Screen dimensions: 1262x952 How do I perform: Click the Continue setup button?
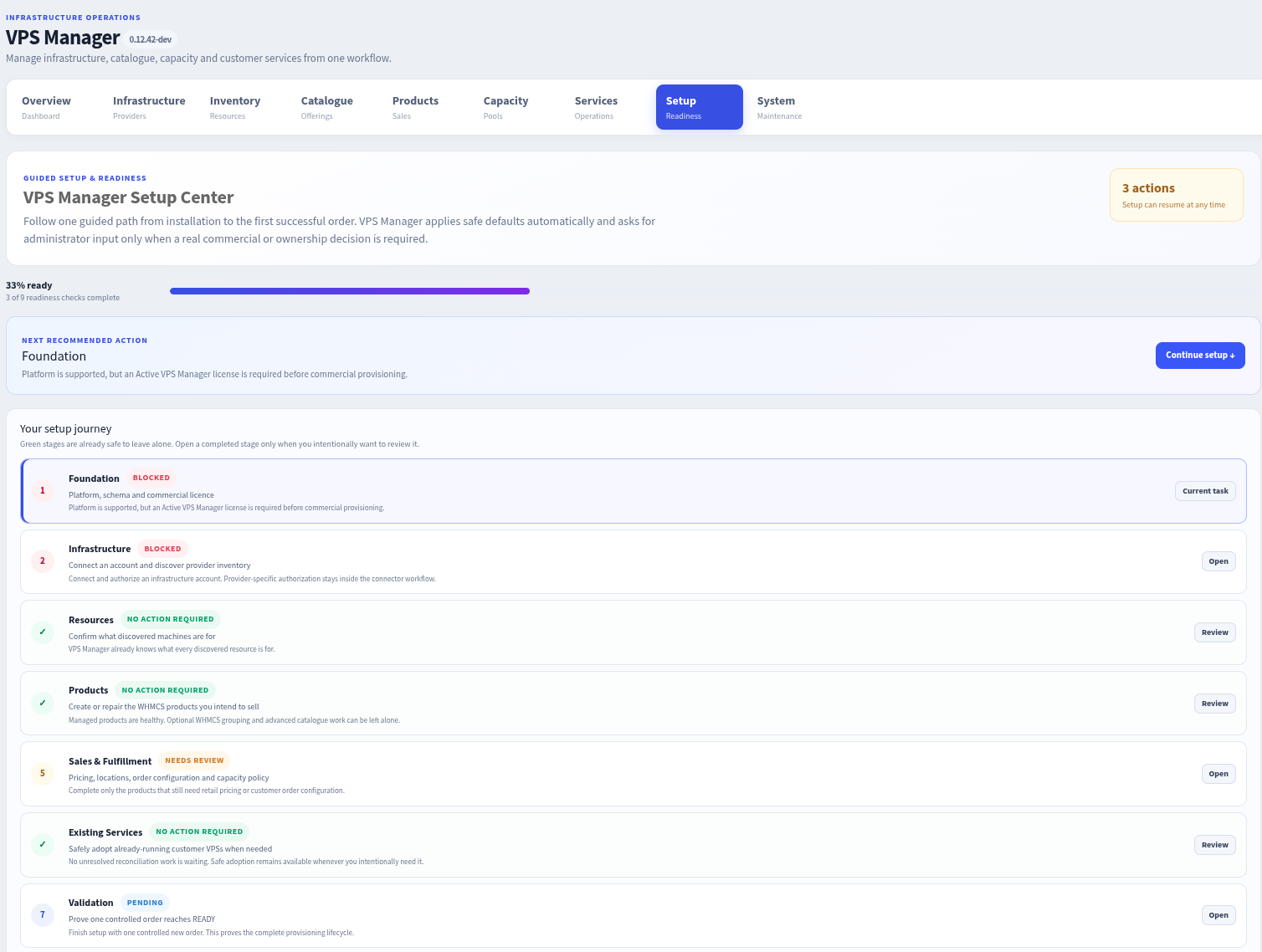[x=1200, y=356]
